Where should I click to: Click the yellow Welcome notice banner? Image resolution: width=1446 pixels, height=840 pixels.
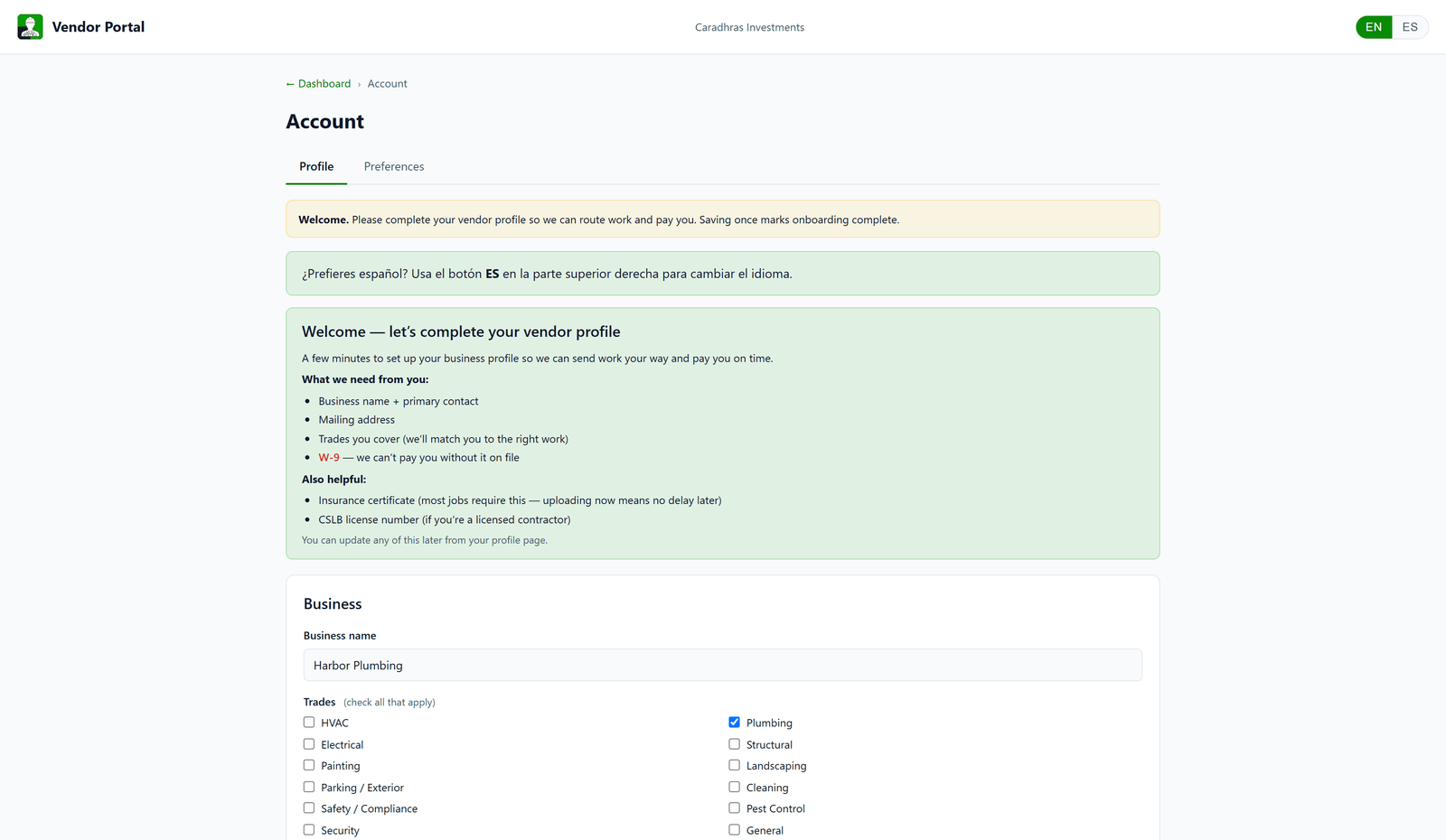point(723,219)
